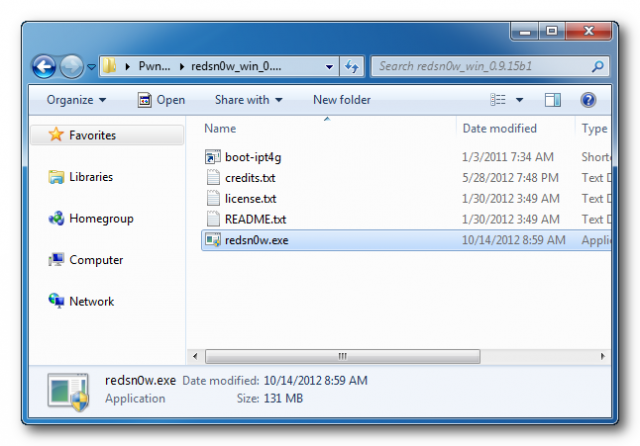
Task: Click the refresh icon beside address bar
Action: point(352,66)
